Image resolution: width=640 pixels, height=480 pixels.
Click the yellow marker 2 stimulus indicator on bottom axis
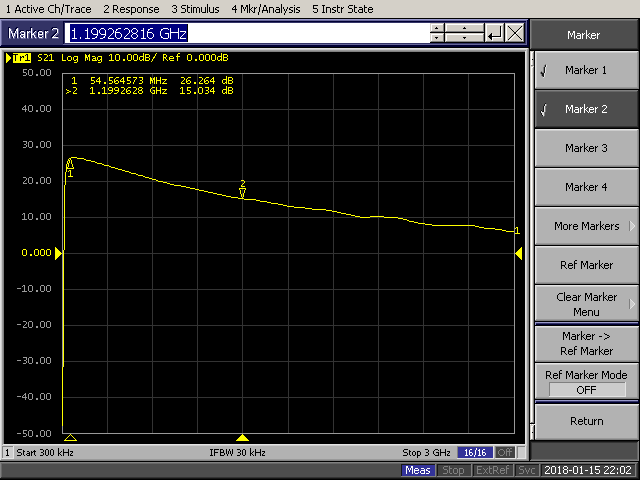click(x=242, y=438)
